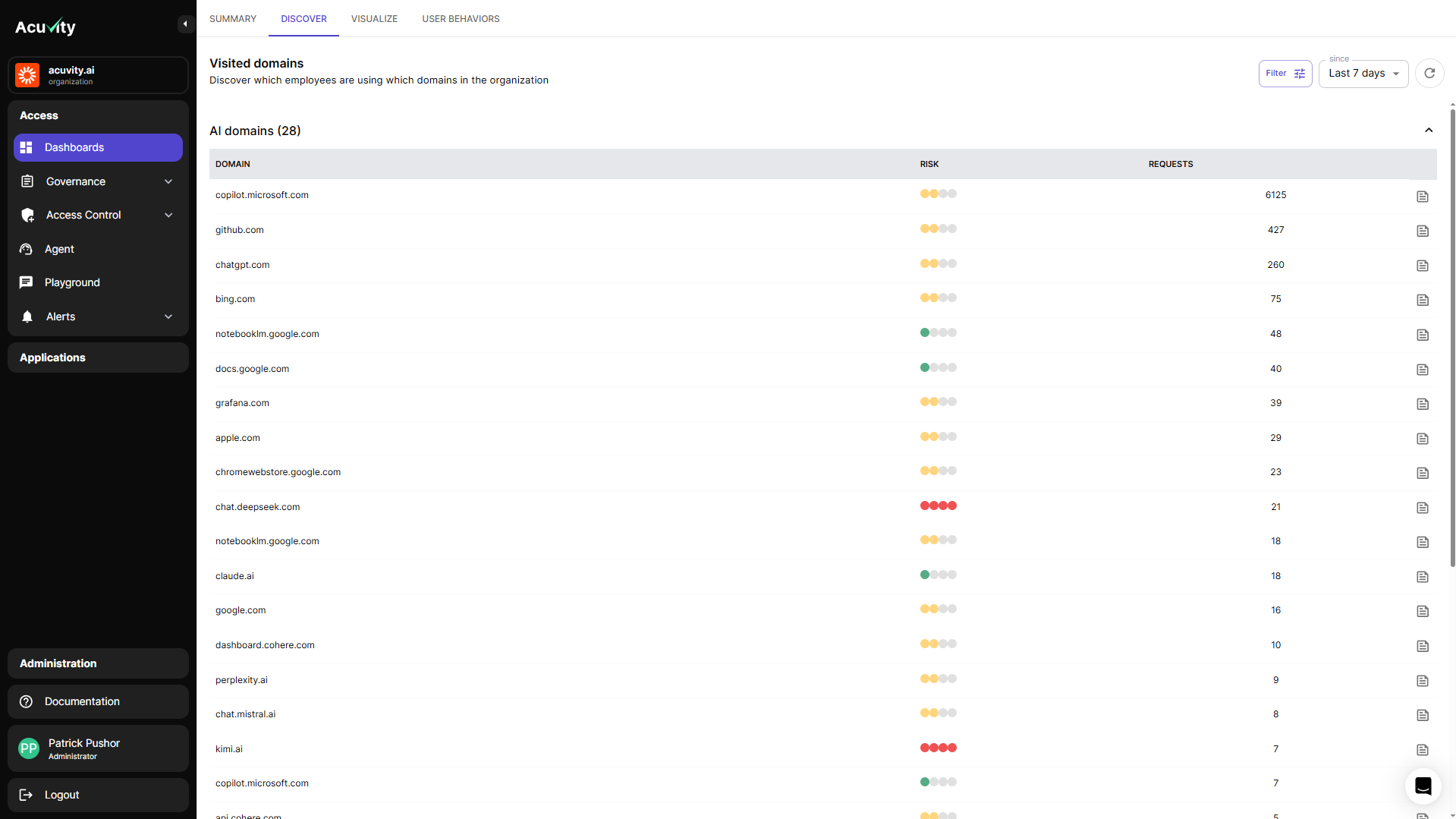1456x819 pixels.
Task: Open details icon for chromewebstore.google.com row
Action: click(1423, 473)
